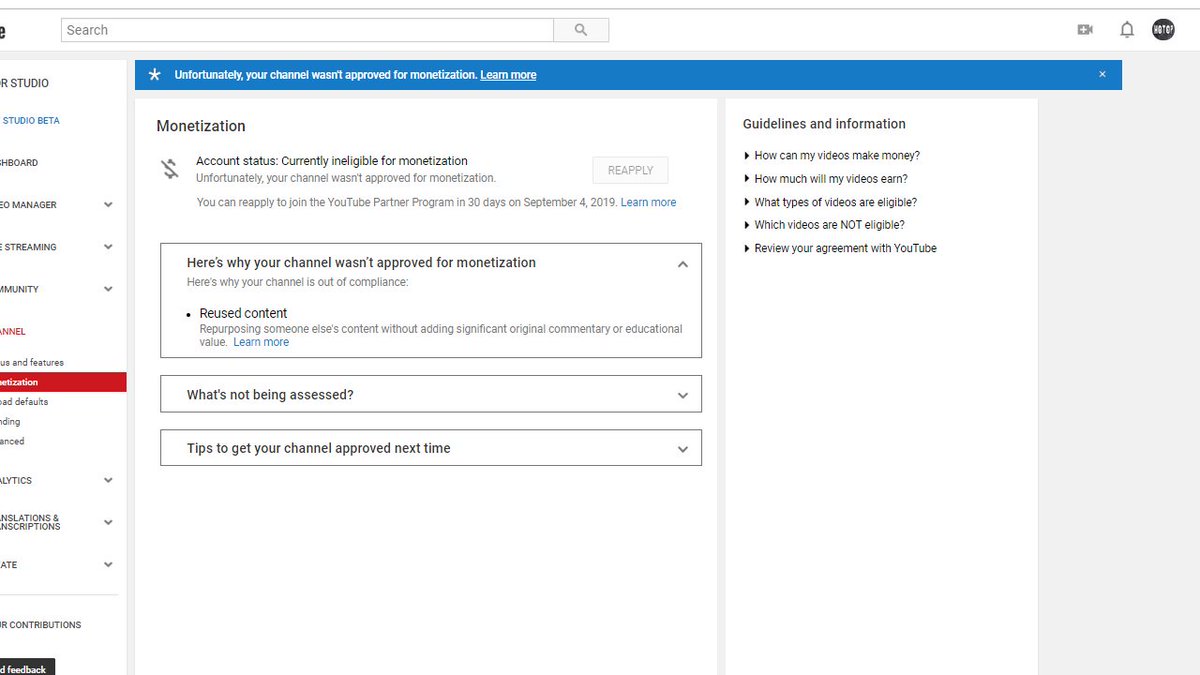
Task: Select the Monetization sidebar item
Action: [63, 382]
